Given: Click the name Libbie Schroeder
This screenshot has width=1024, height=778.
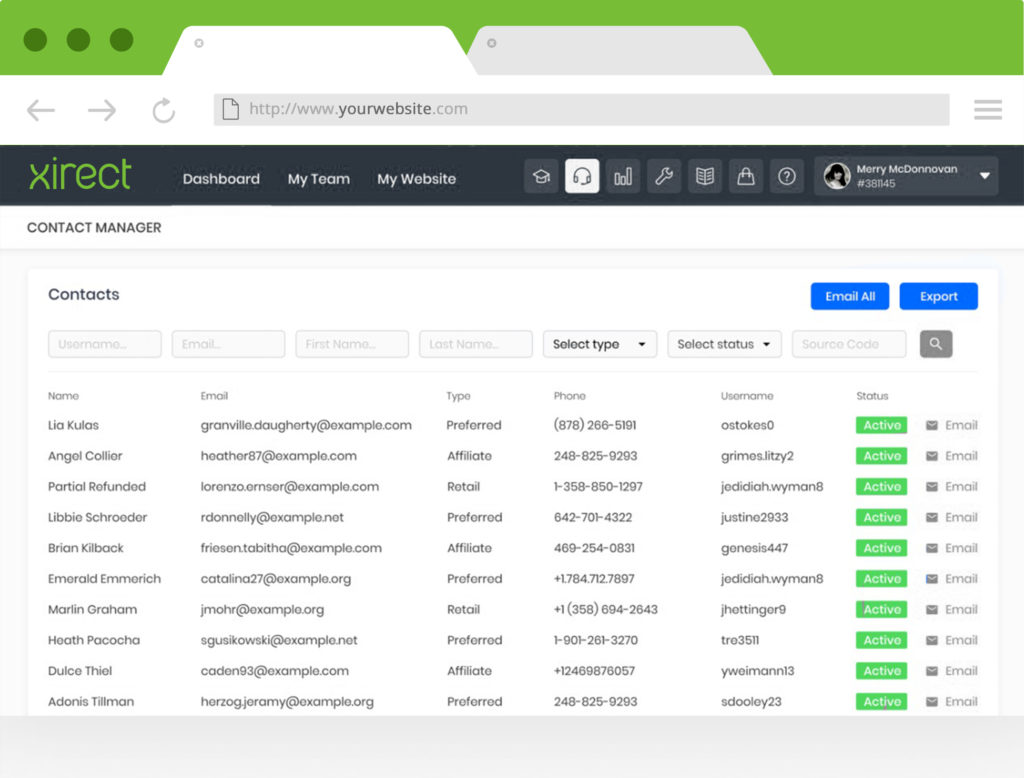Looking at the screenshot, I should [97, 517].
